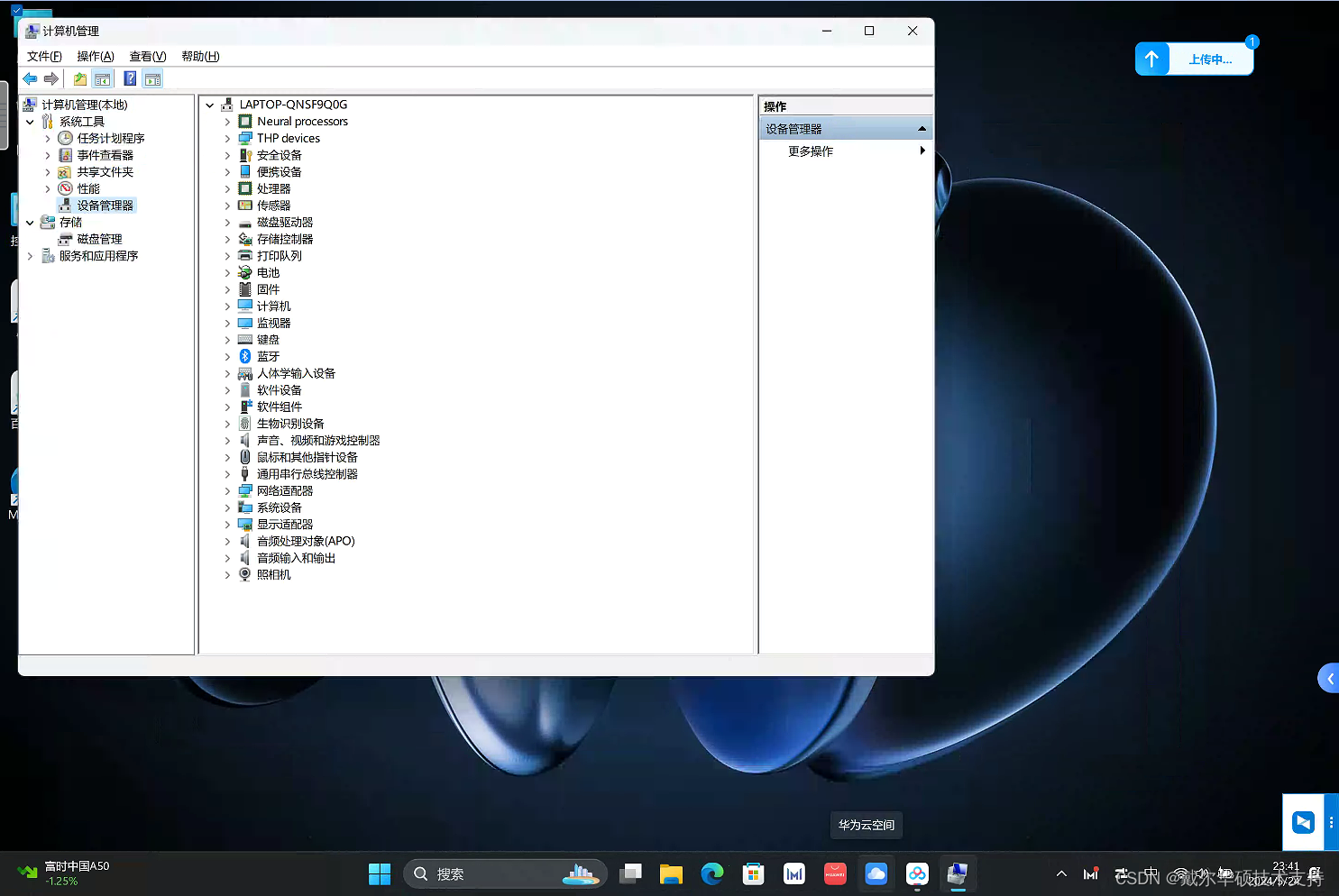Click the Bluetooth (蓝牙) device icon
The height and width of the screenshot is (896, 1339).
pyautogui.click(x=245, y=356)
